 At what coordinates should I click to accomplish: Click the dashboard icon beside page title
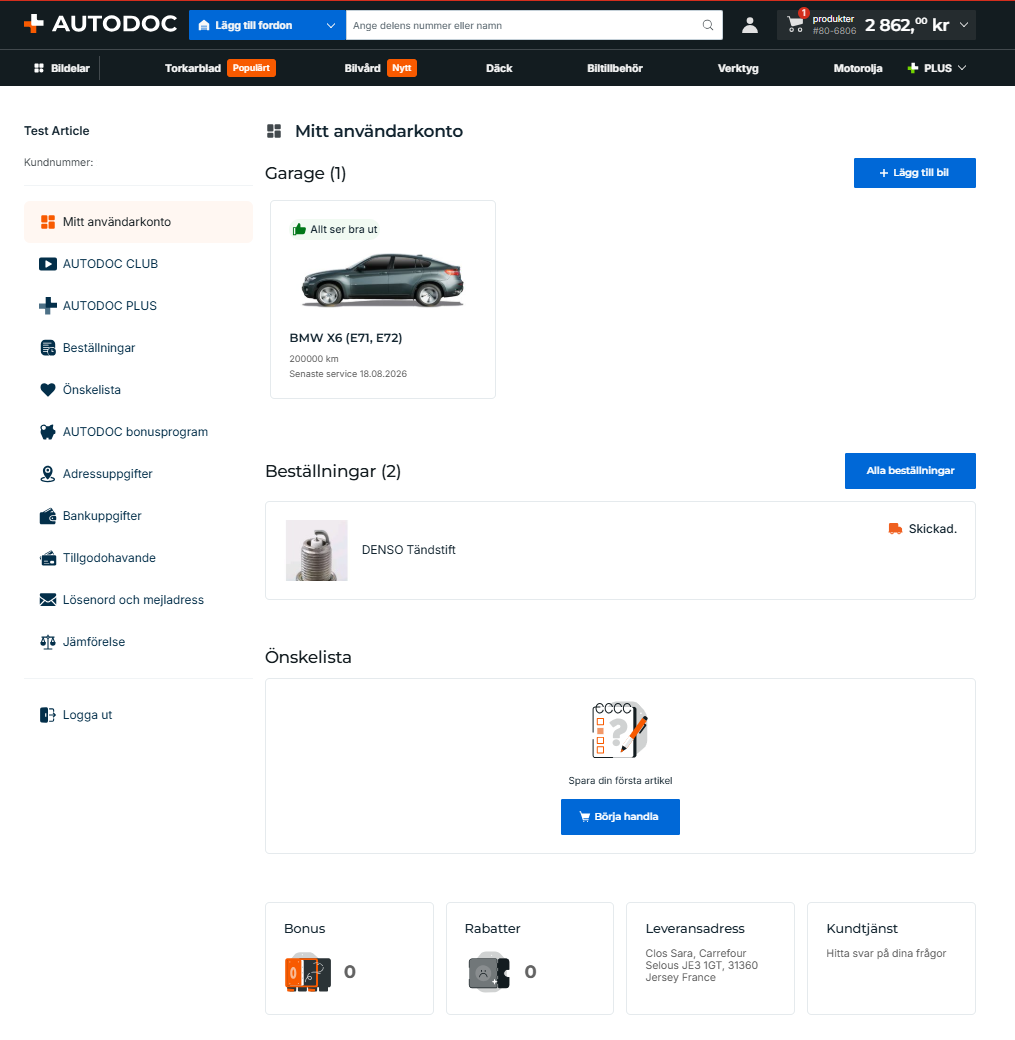pyautogui.click(x=274, y=131)
